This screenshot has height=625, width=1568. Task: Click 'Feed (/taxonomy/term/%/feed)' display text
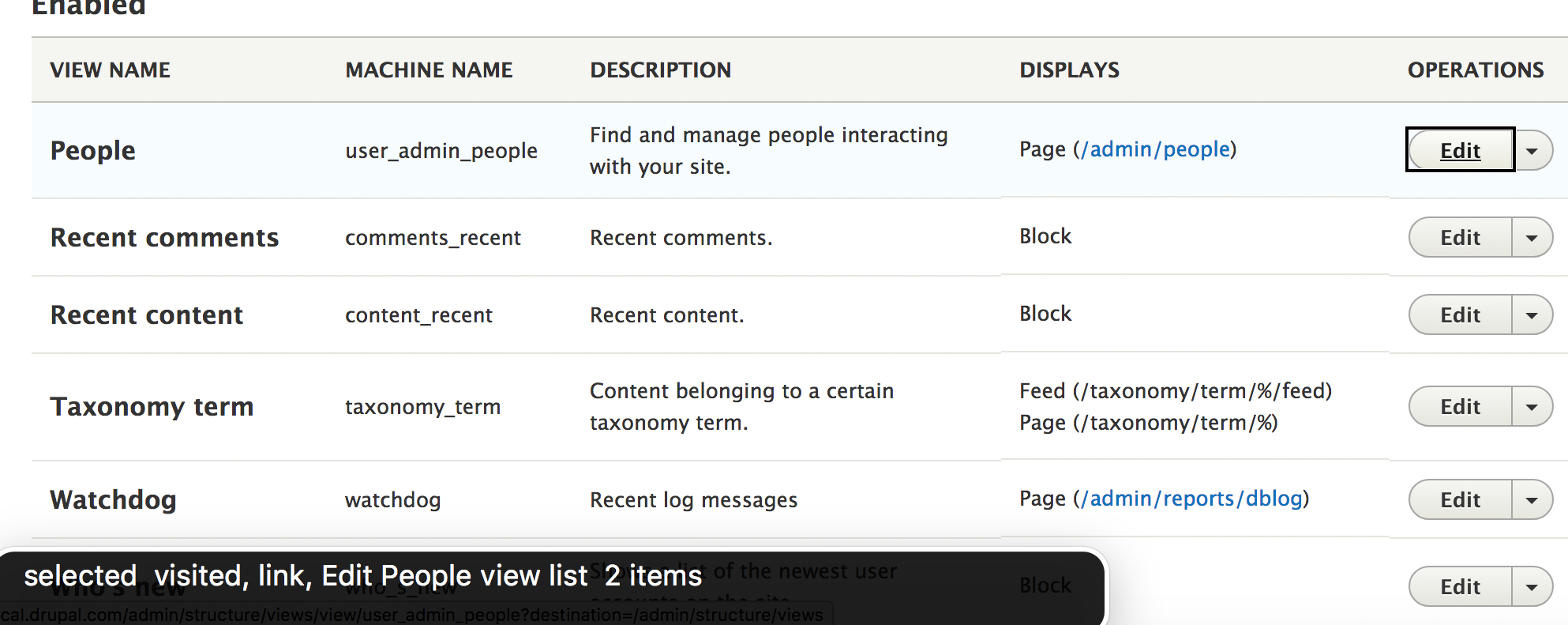1176,390
